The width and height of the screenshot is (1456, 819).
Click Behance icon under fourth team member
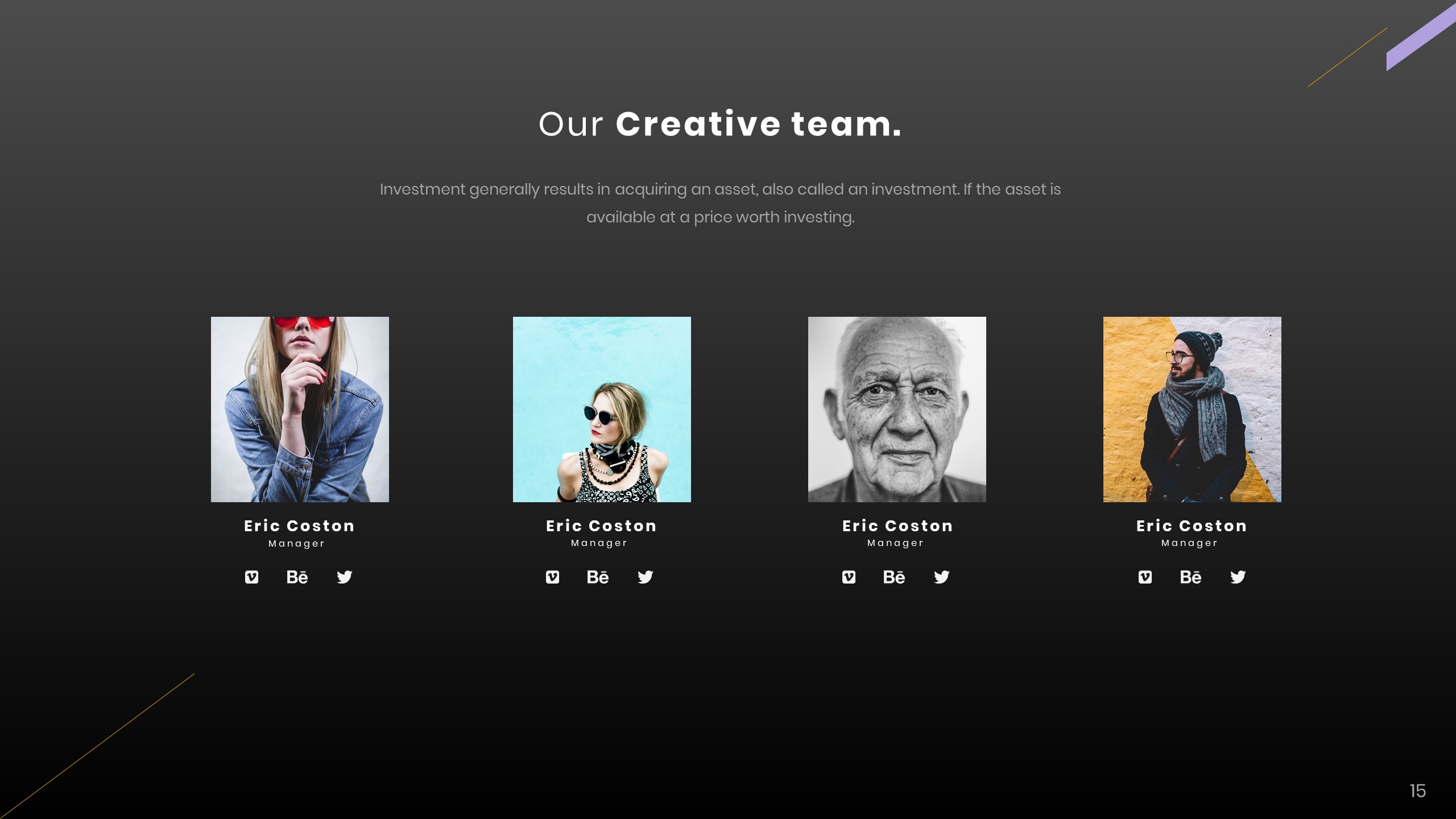(1190, 577)
